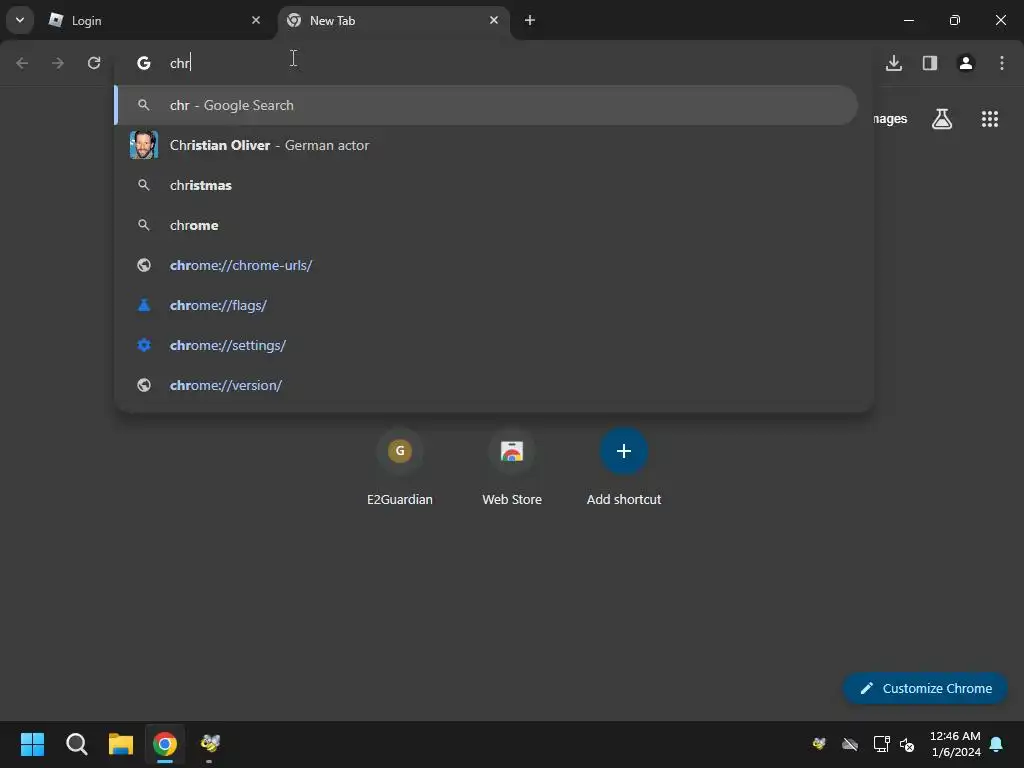Open the clock showing 12:46 AM

point(955,744)
